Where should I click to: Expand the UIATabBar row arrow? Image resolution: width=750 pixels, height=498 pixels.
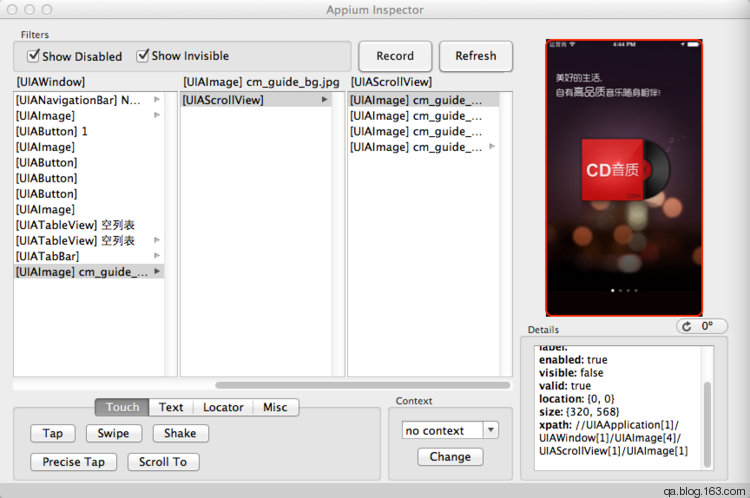157,256
